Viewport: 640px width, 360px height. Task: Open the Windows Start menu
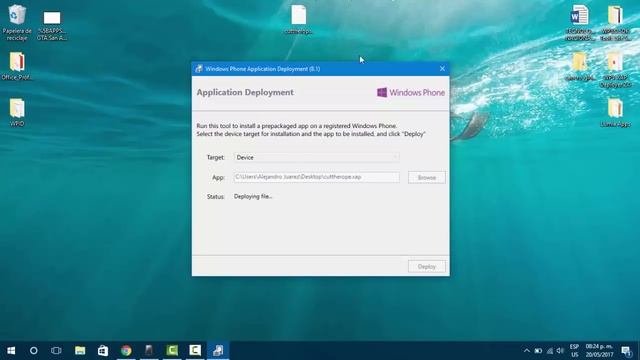(11, 351)
